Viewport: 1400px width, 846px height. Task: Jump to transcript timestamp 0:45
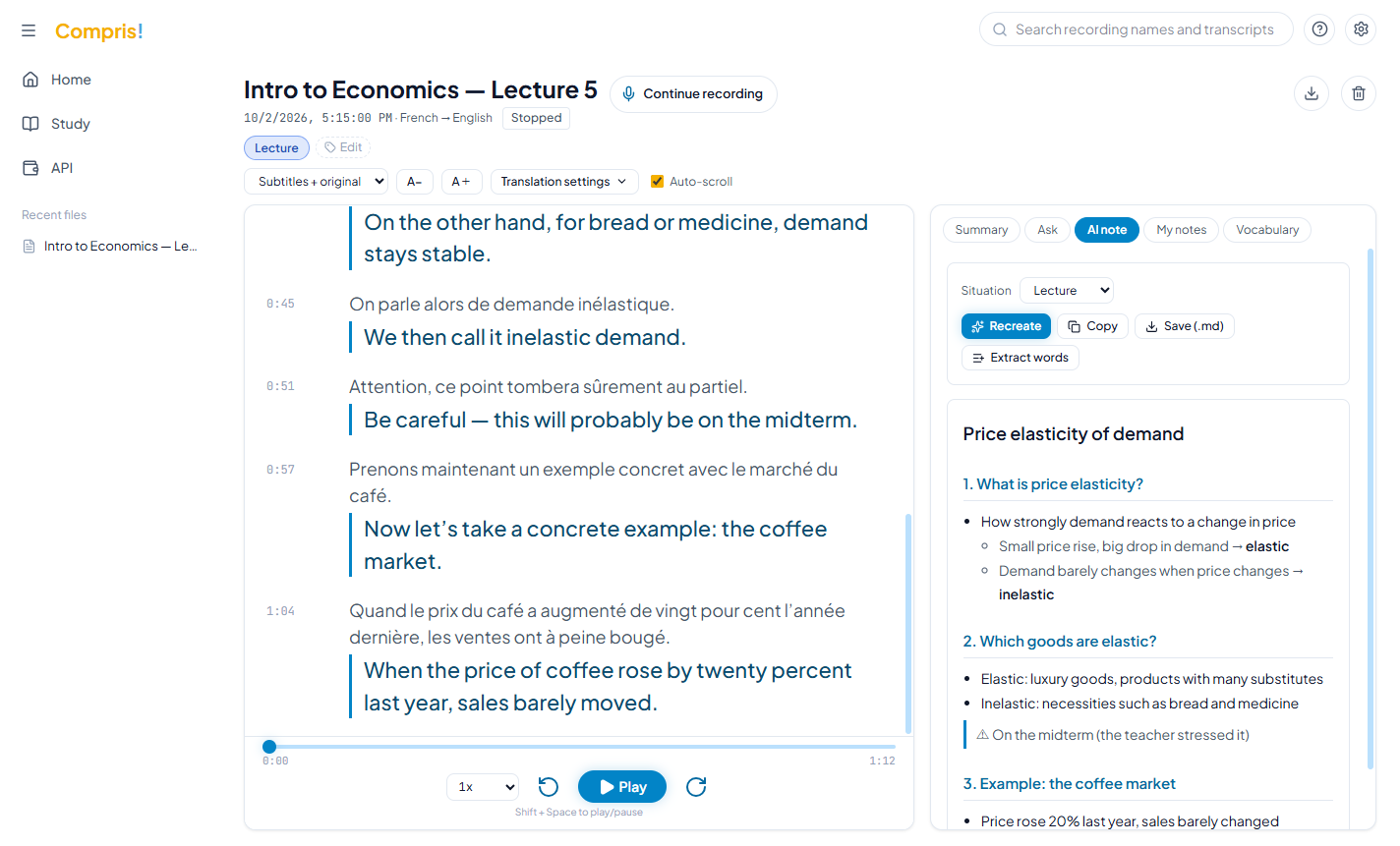[280, 305]
